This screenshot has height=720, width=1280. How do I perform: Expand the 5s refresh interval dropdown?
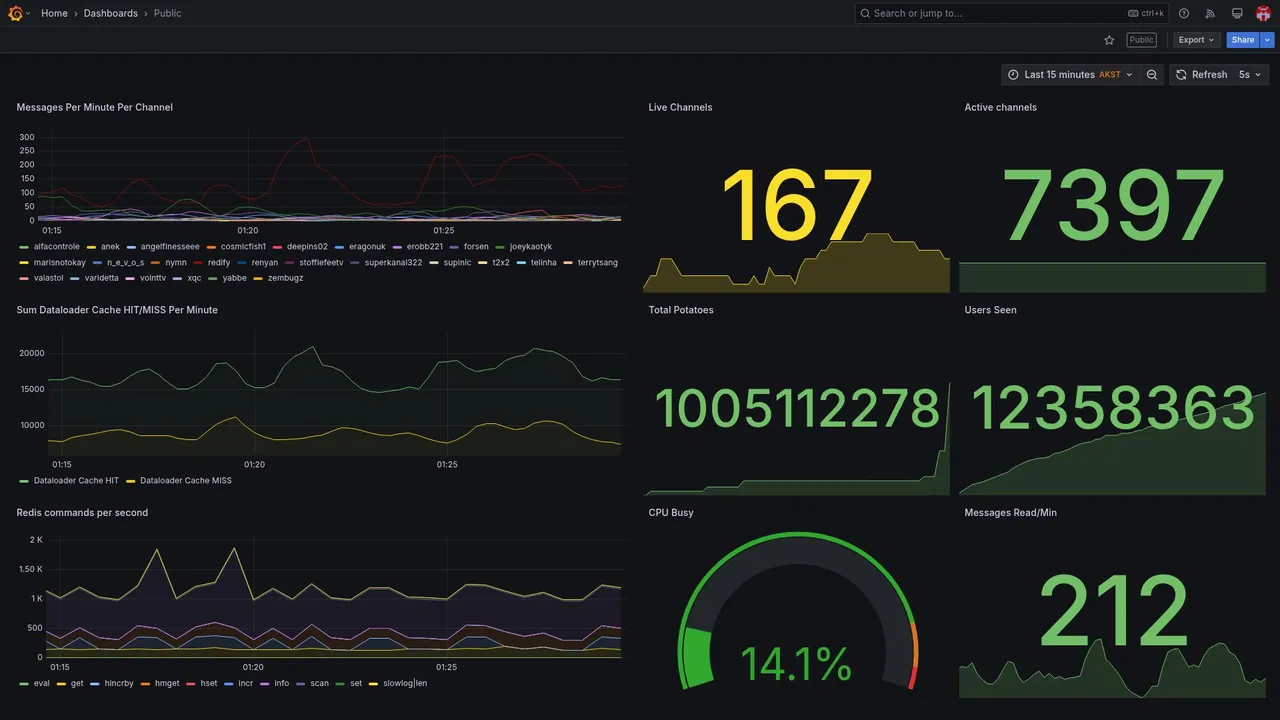[x=1250, y=75]
